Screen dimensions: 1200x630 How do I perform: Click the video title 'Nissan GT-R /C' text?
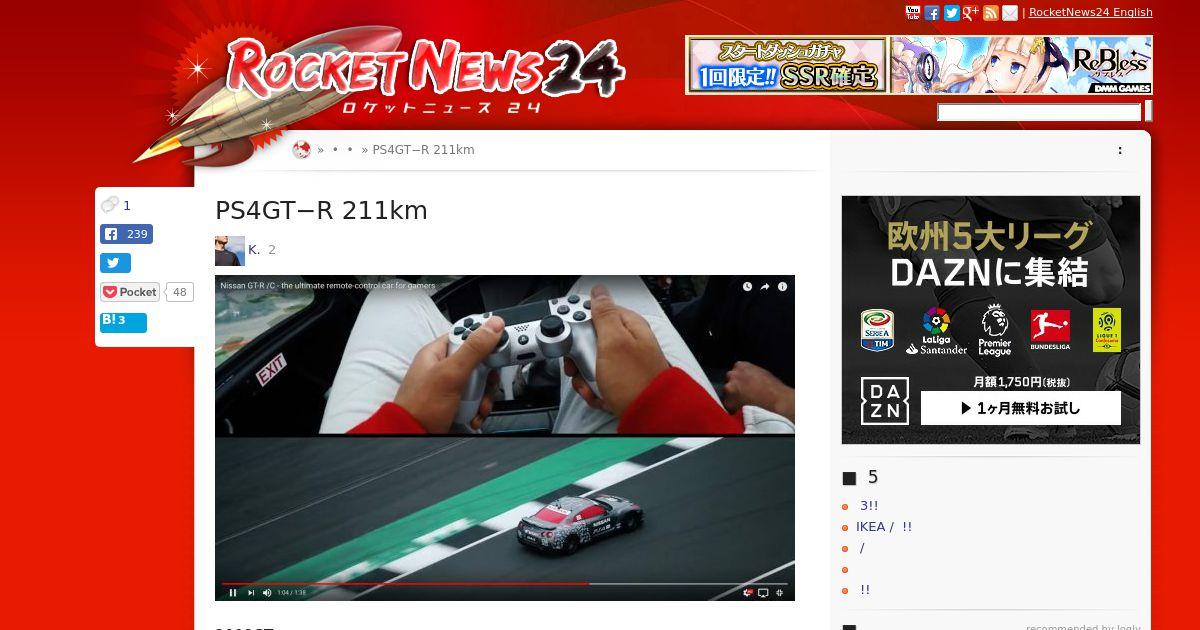tap(328, 285)
